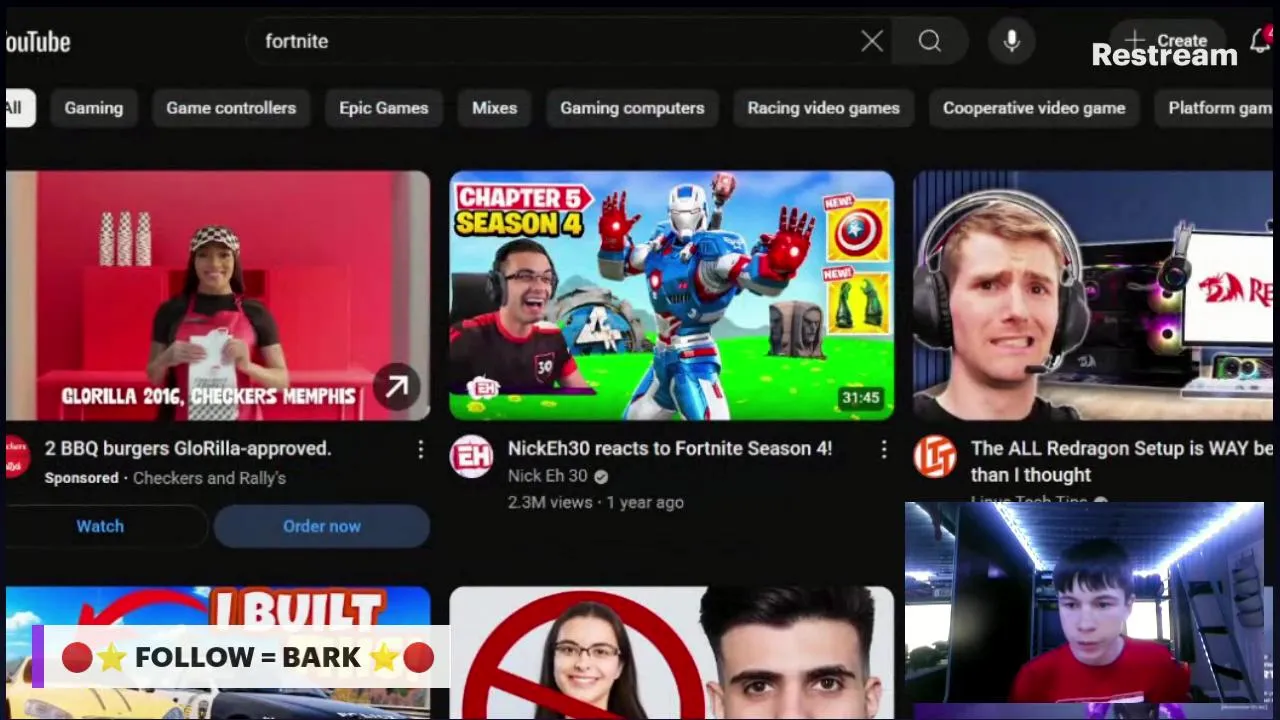Screen dimensions: 1280x720
Task: Click the '2.3M views · 1 year ago' text
Action: [x=596, y=502]
